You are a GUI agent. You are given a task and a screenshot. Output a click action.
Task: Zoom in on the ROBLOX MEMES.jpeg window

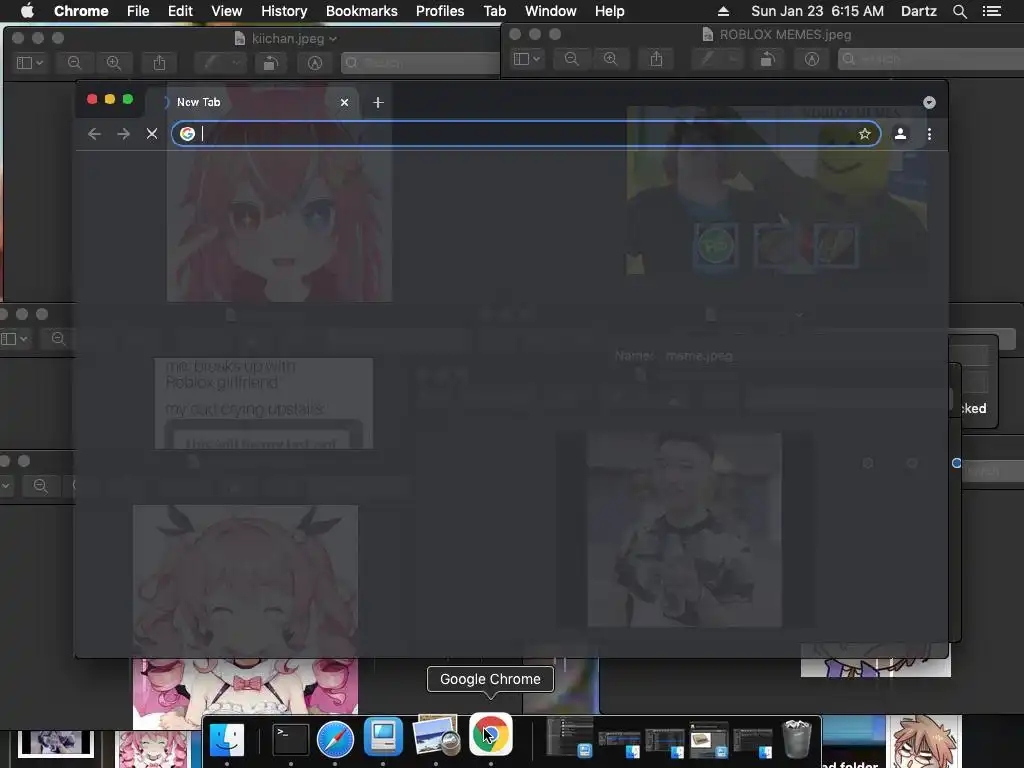pyautogui.click(x=611, y=59)
